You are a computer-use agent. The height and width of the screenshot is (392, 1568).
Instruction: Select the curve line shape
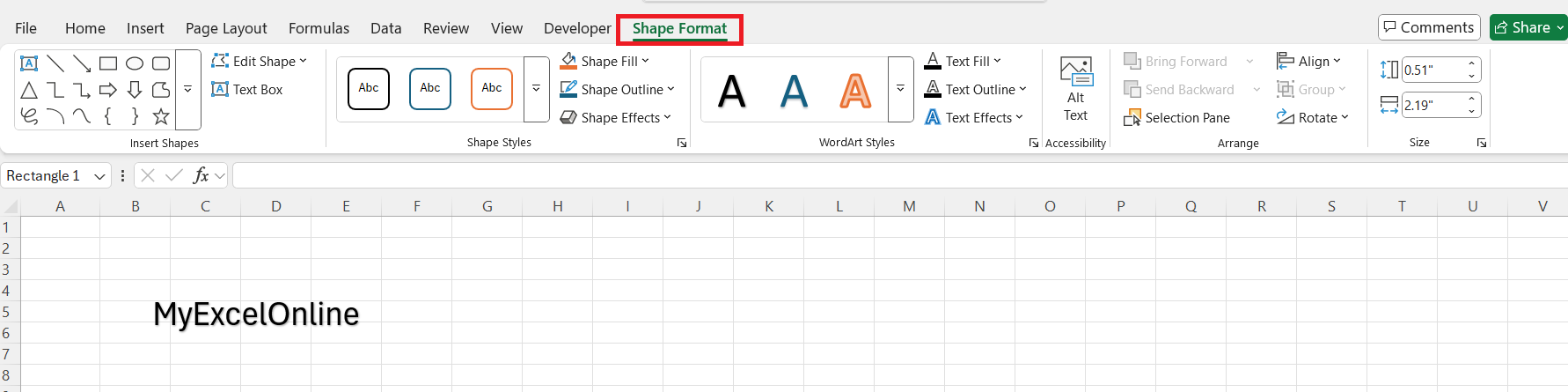click(x=82, y=116)
